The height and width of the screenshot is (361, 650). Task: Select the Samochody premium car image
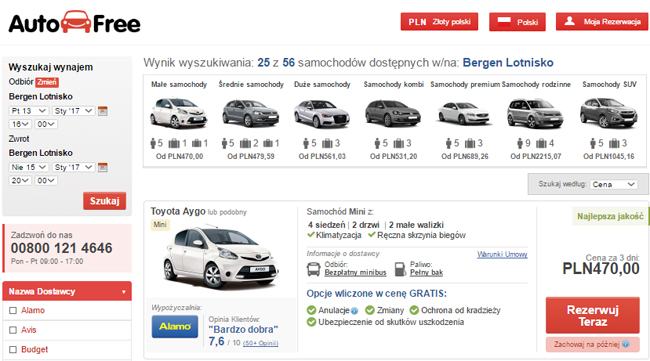coord(464,113)
